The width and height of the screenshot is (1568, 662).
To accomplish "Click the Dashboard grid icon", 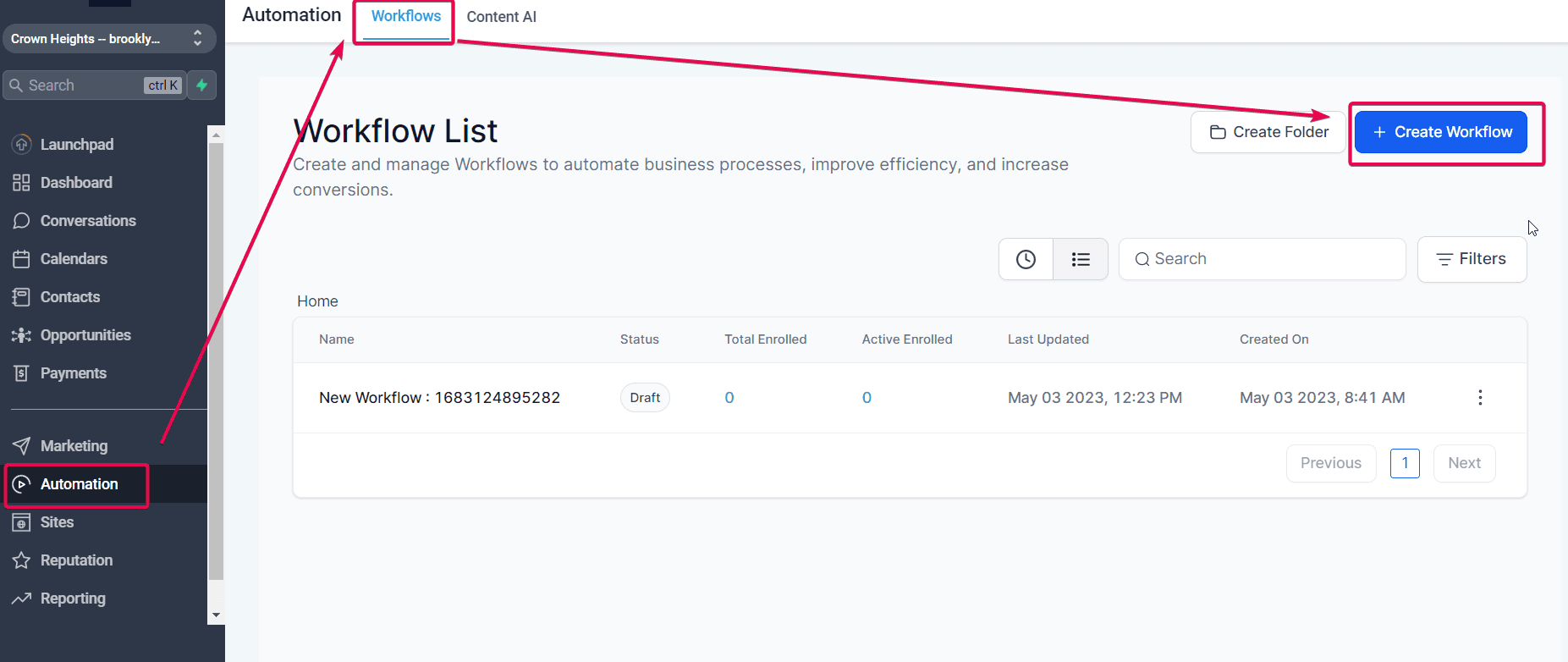I will pyautogui.click(x=21, y=182).
